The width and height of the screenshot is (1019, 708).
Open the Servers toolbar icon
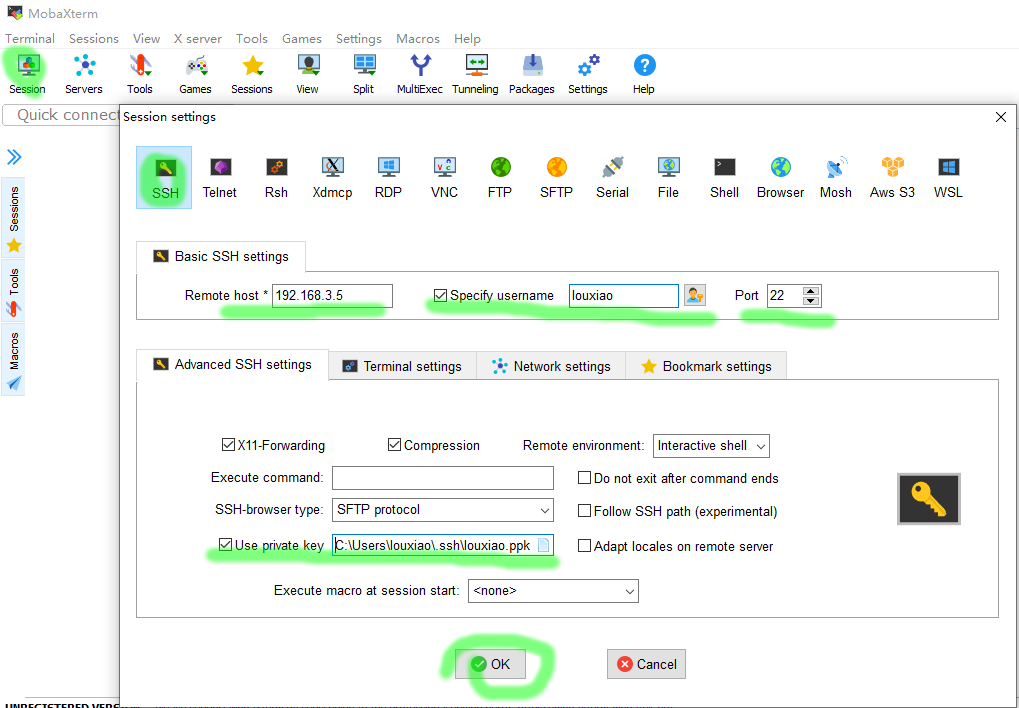(84, 75)
